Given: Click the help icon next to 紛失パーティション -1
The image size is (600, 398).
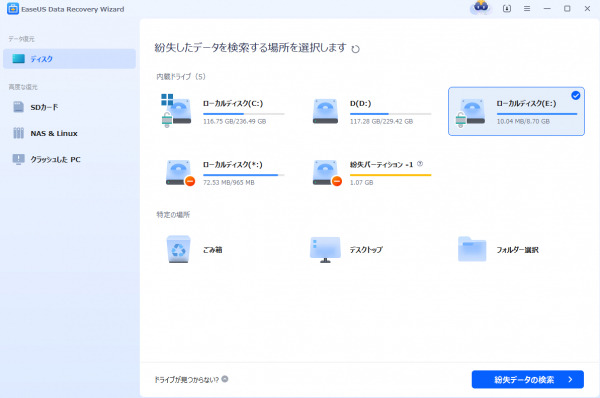Looking at the screenshot, I should point(420,164).
